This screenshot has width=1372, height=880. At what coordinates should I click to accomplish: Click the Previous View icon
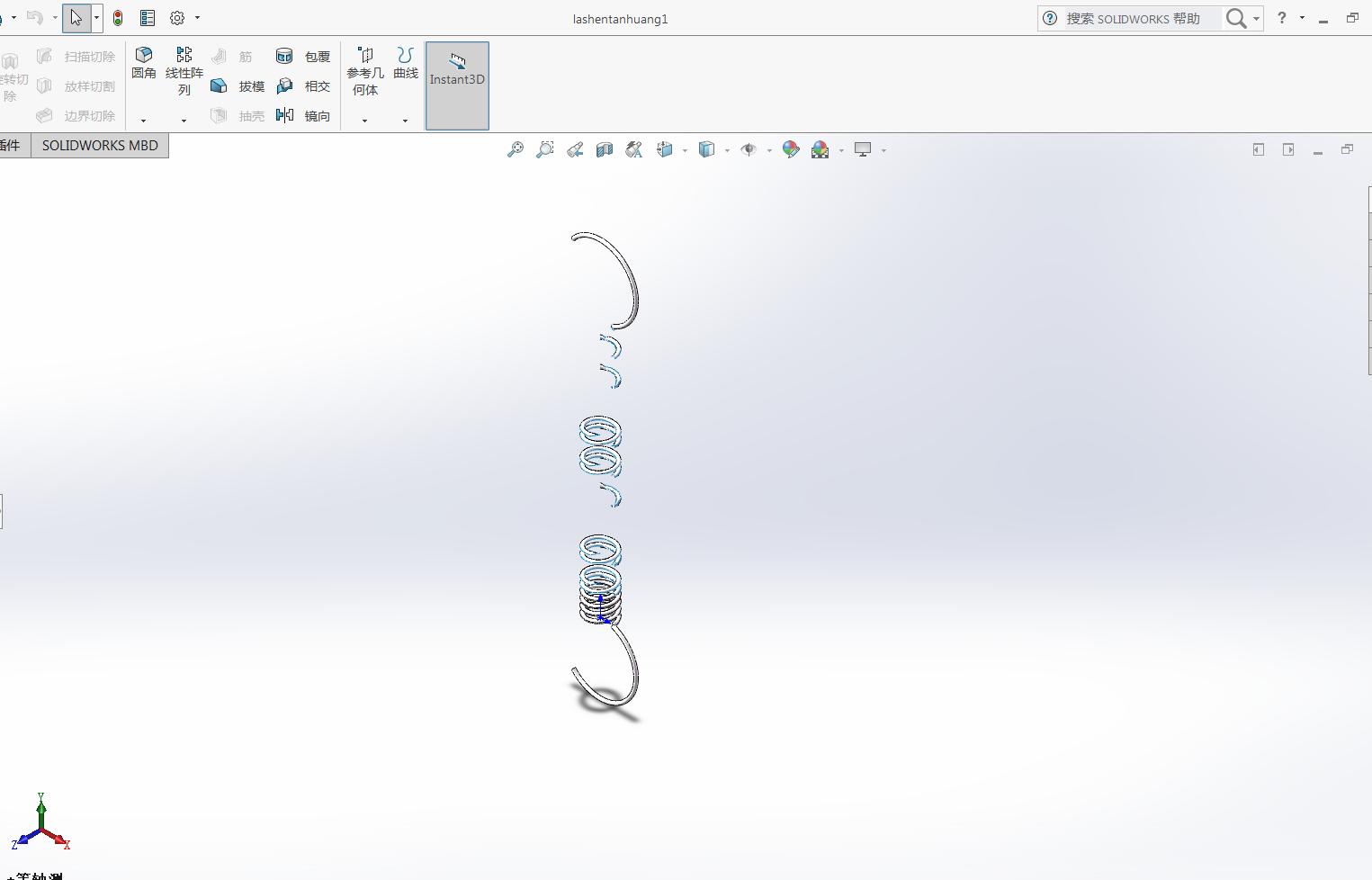click(x=575, y=150)
